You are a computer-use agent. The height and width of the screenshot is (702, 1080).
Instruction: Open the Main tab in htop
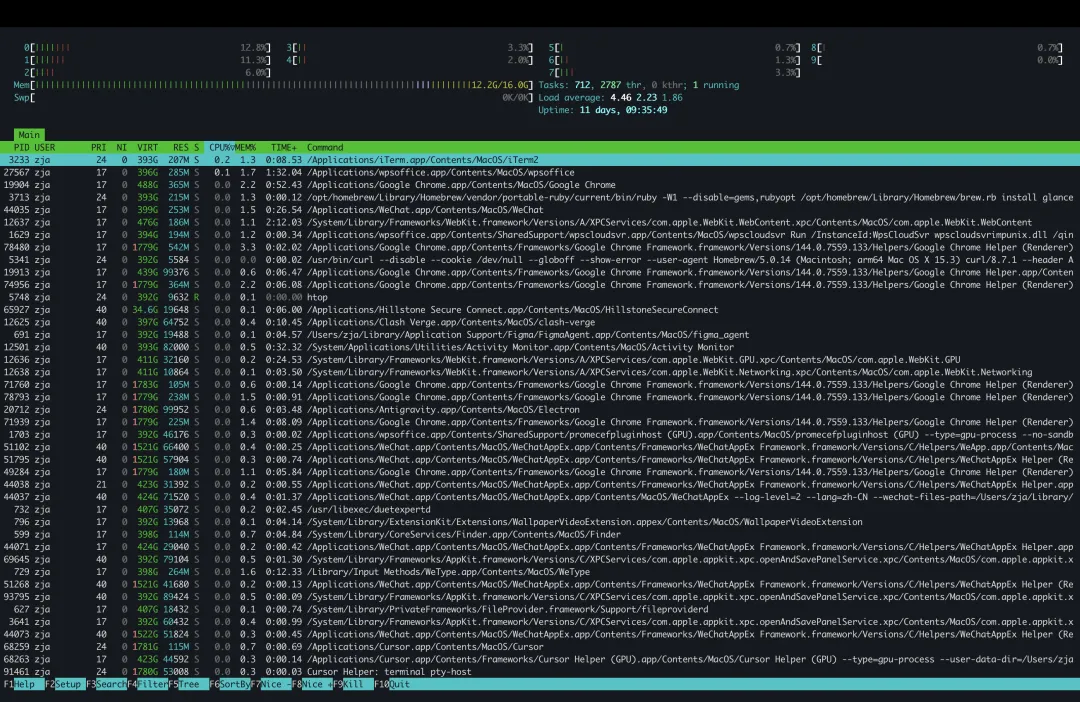29,134
